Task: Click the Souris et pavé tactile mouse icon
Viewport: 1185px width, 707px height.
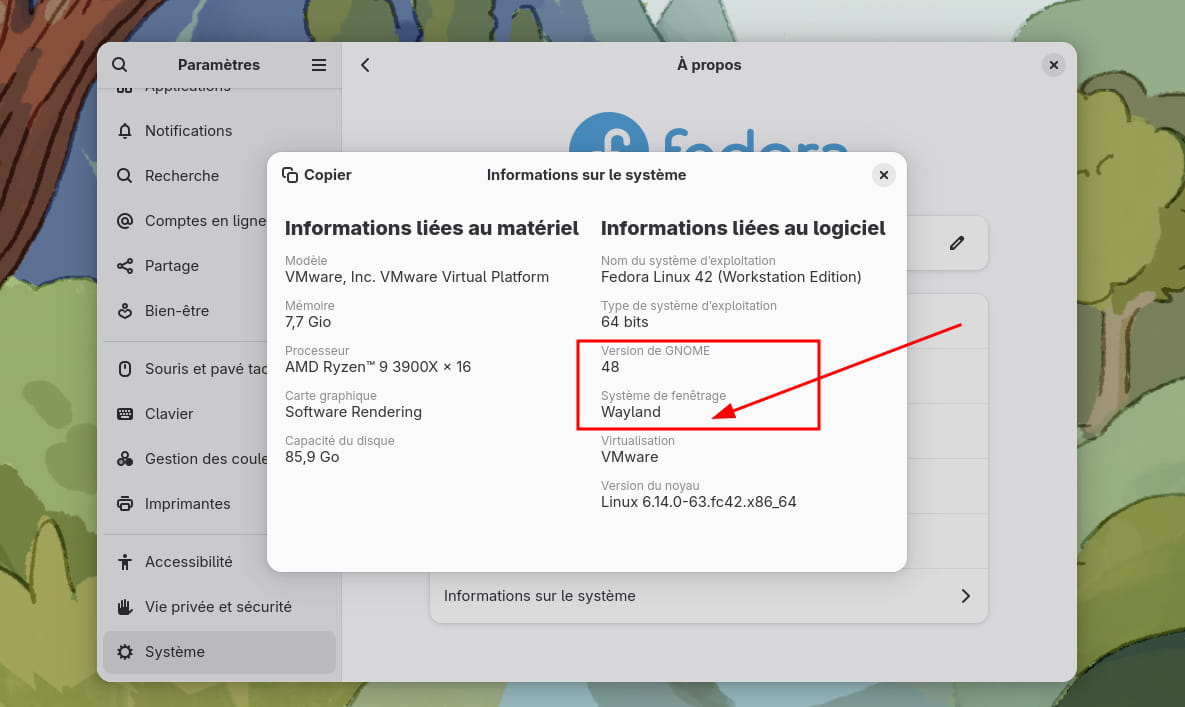Action: (125, 369)
